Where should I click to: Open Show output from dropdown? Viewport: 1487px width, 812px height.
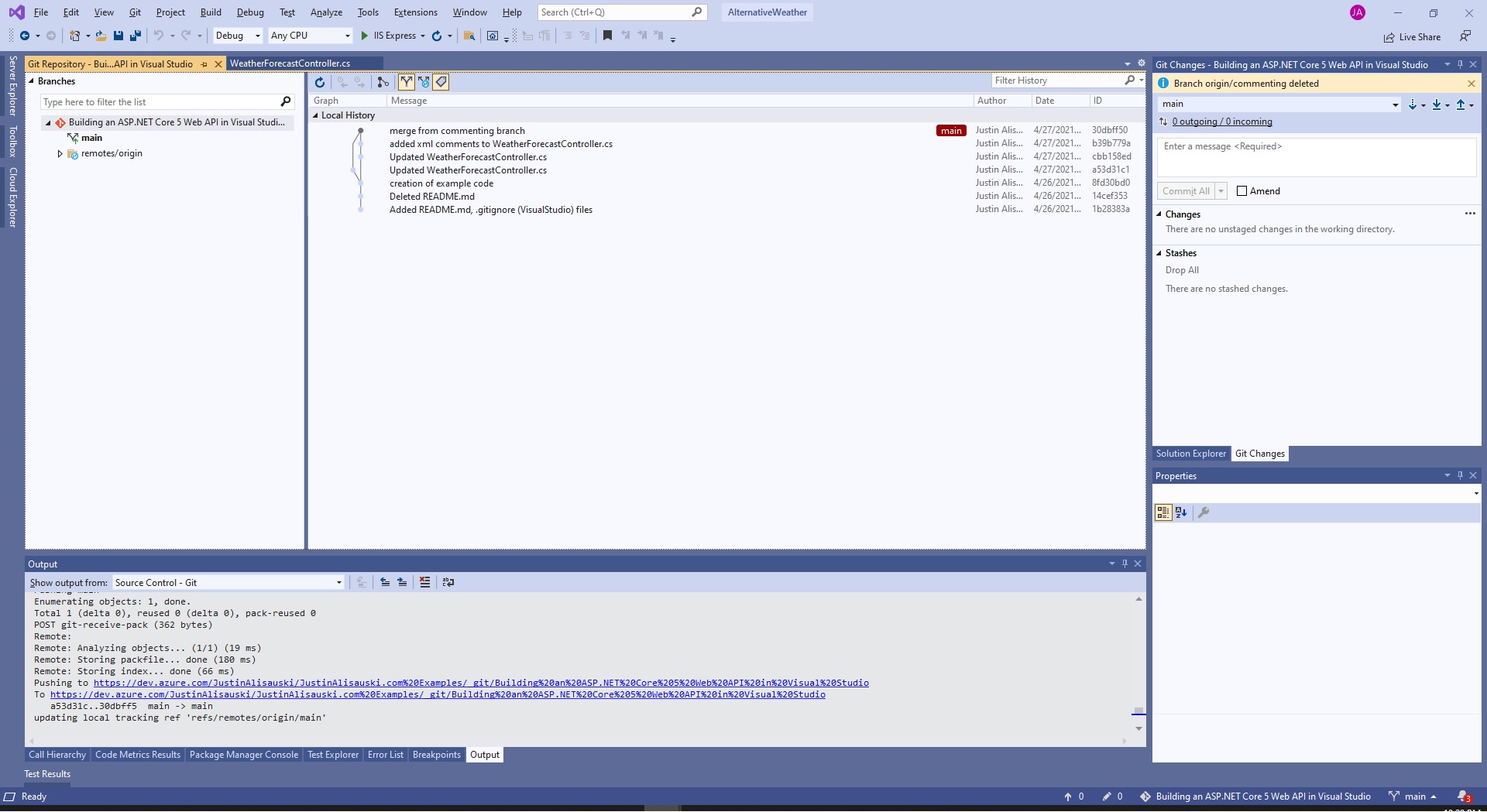(x=228, y=583)
